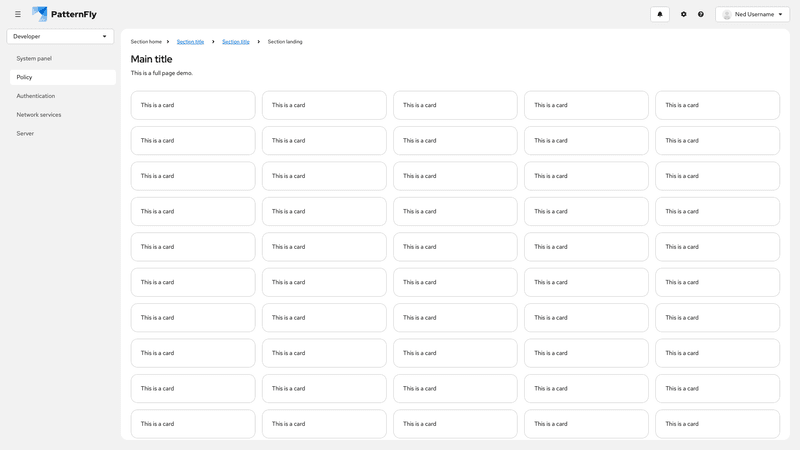The image size is (800, 450).
Task: Open the help question mark icon
Action: pyautogui.click(x=701, y=14)
